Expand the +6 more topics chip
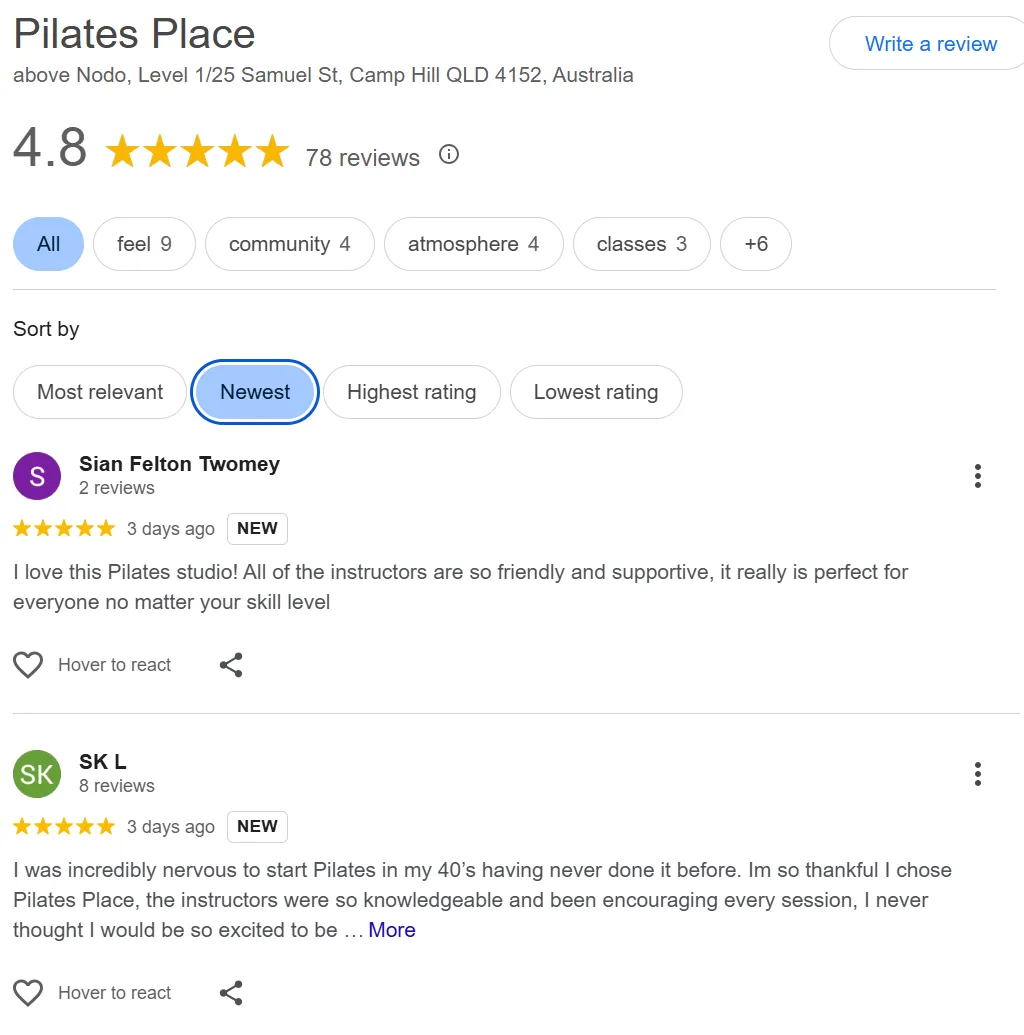The image size is (1024, 1035). pyautogui.click(x=756, y=244)
